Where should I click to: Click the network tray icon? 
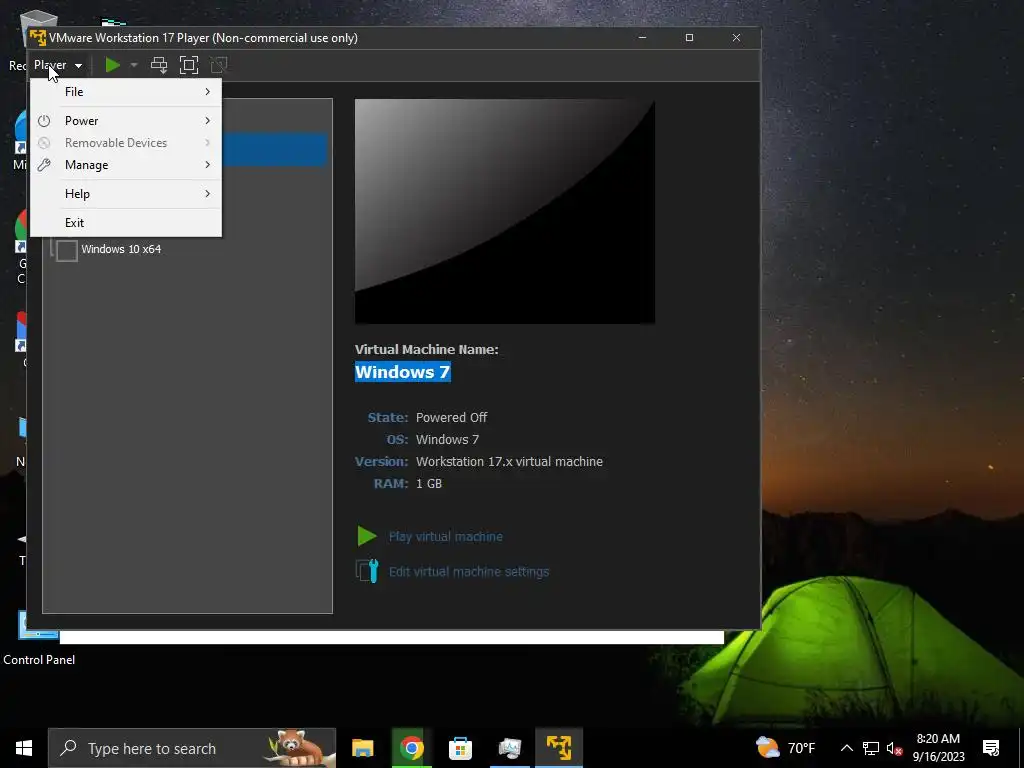[871, 748]
